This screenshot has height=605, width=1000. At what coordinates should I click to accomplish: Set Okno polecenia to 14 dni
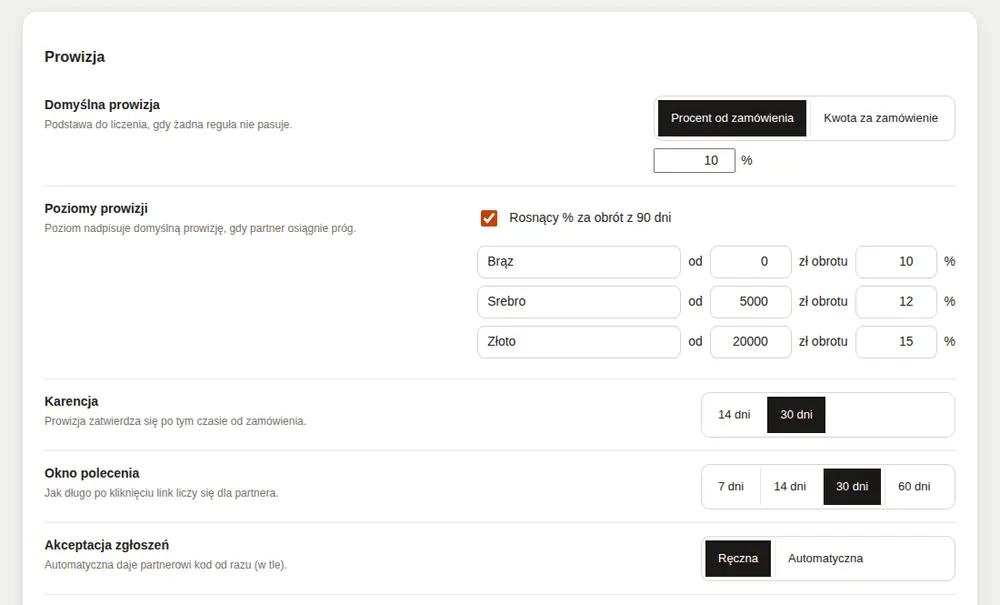point(790,487)
